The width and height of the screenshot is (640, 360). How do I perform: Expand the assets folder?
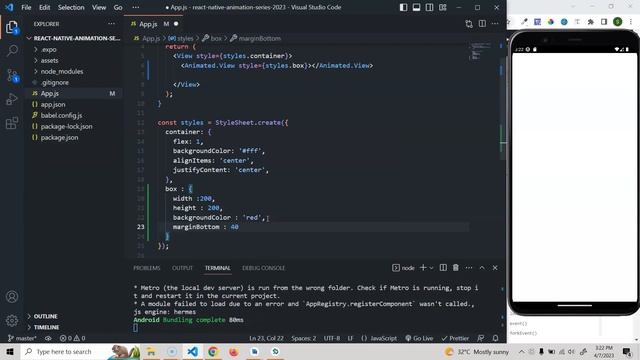point(73,60)
